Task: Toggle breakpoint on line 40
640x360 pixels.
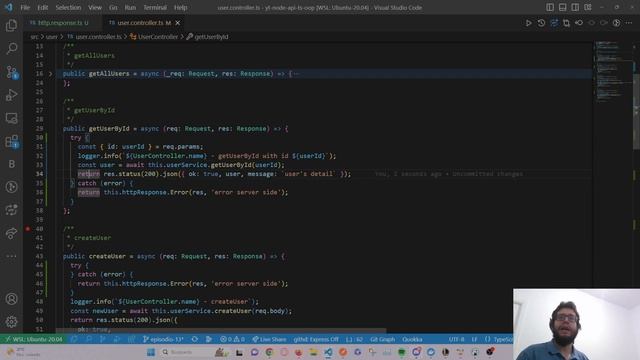Action: pyautogui.click(x=28, y=229)
